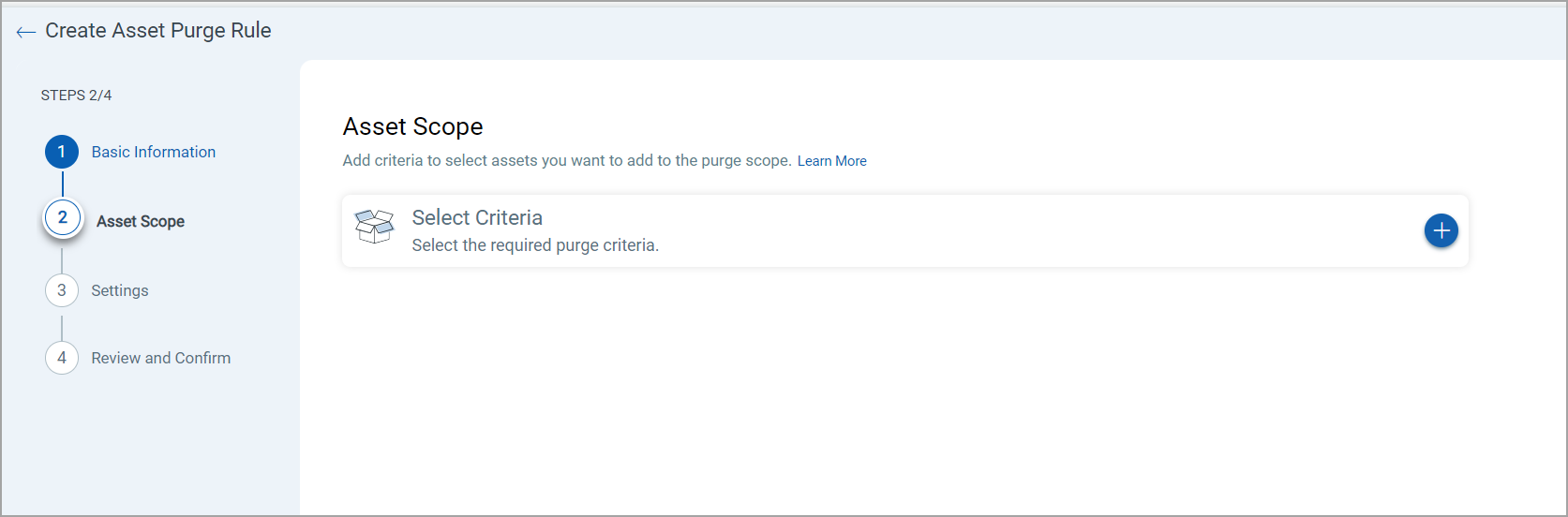Click the Create Asset Purge Rule title
The width and height of the screenshot is (1568, 517).
tap(158, 31)
